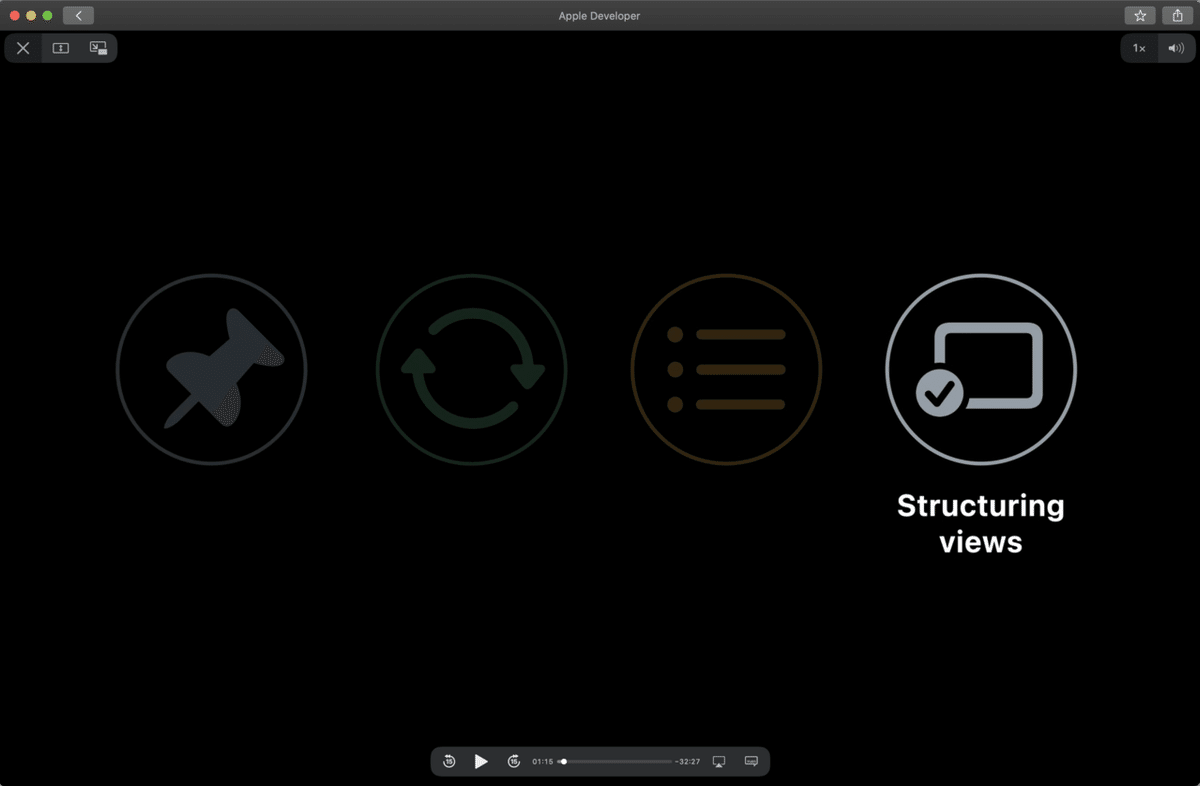Enter picture-in-picture mode
This screenshot has height=786, width=1200.
[98, 48]
